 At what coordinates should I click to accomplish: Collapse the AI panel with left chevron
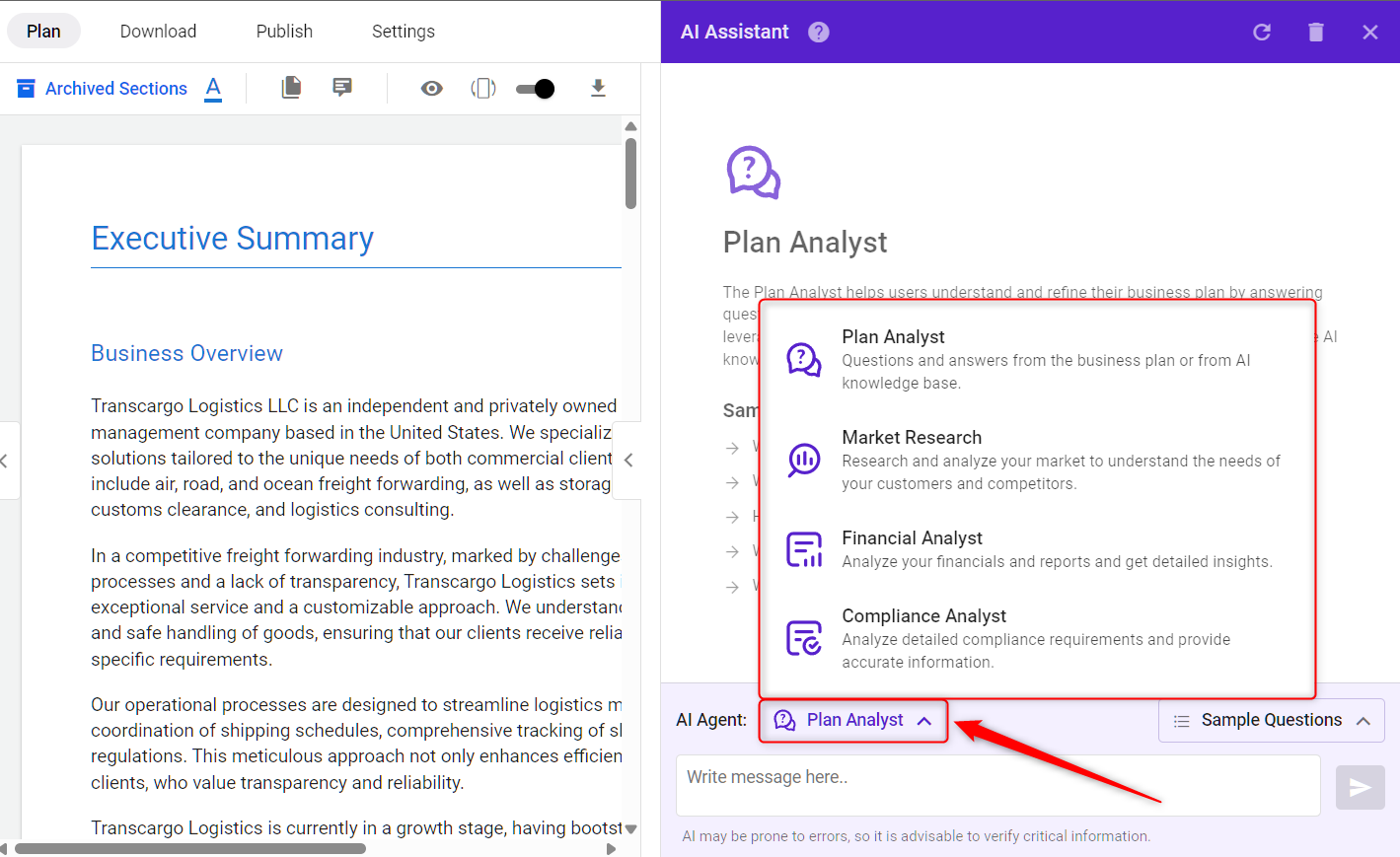coord(628,460)
